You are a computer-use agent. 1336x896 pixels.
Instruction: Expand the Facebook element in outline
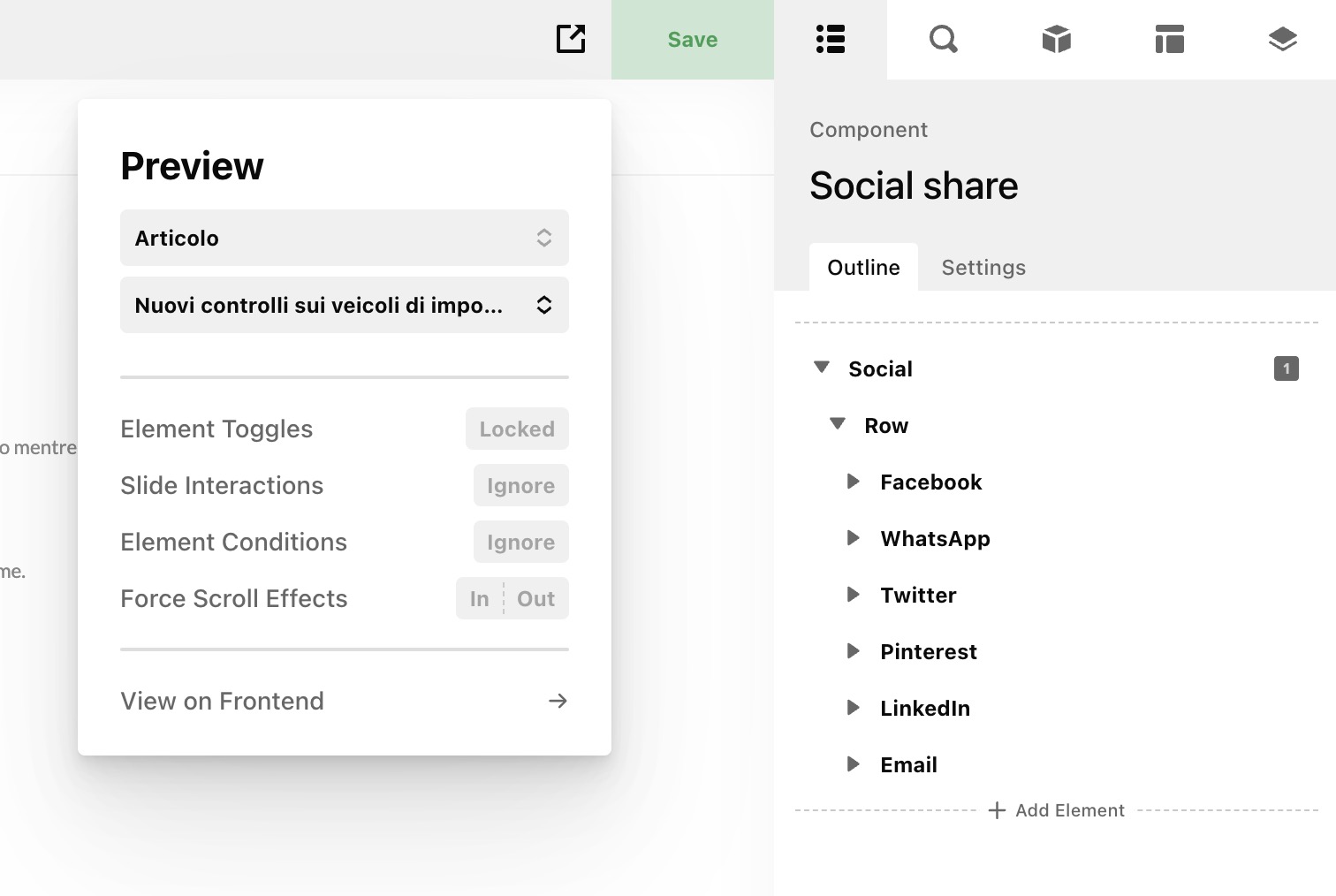(x=853, y=482)
